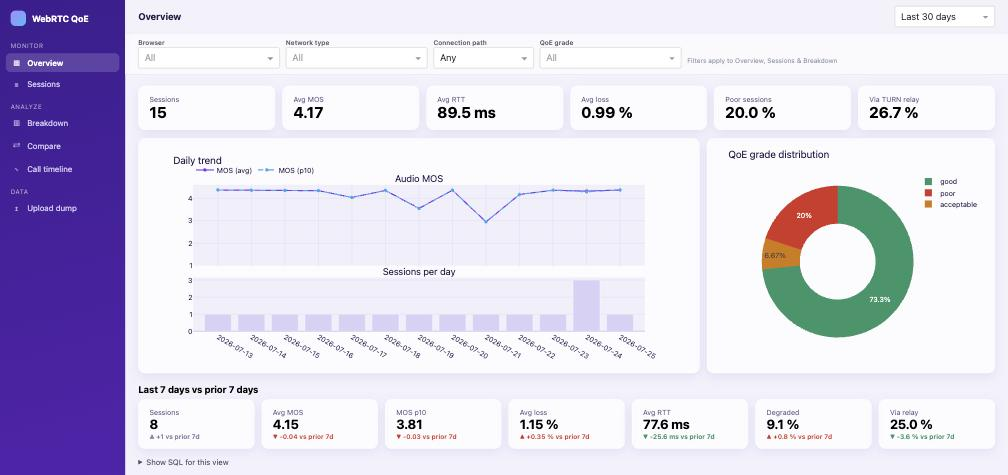Click the filters apply note text
This screenshot has width=1008, height=475.
tap(762, 60)
